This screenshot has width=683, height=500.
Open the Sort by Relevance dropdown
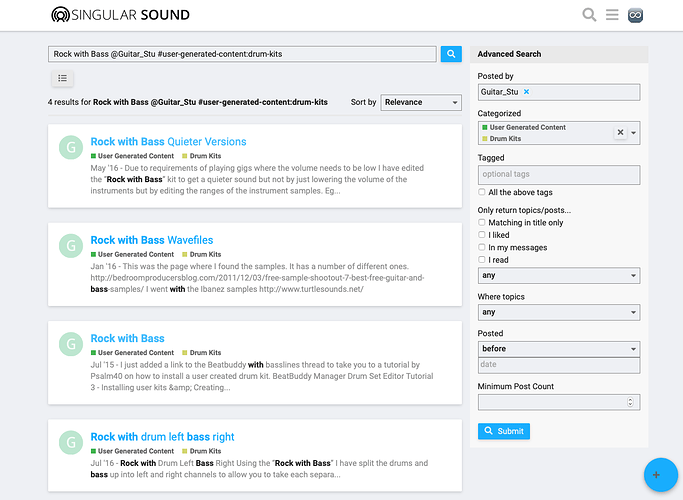[421, 102]
